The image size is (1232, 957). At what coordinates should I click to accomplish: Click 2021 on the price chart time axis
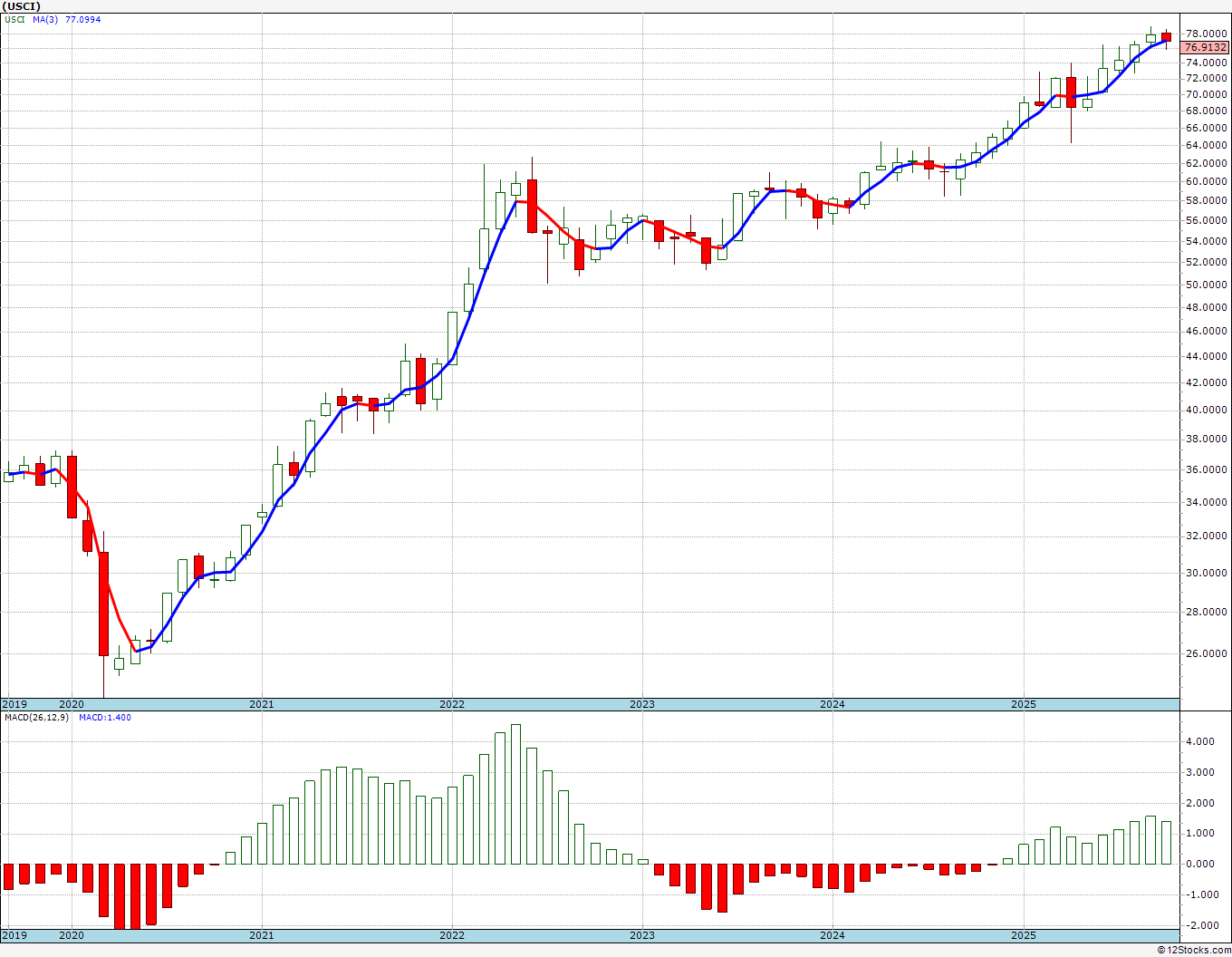click(x=261, y=704)
